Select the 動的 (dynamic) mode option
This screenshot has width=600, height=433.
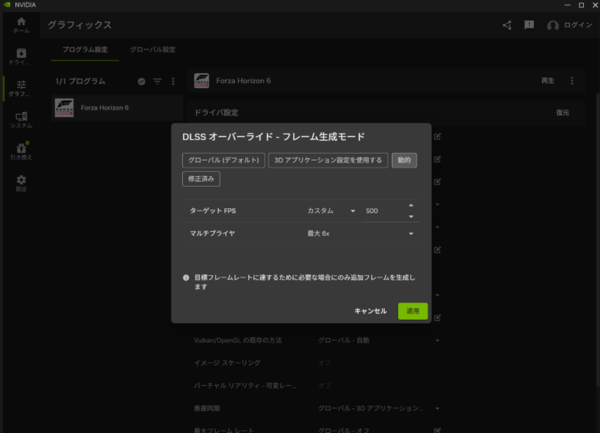[x=404, y=160]
